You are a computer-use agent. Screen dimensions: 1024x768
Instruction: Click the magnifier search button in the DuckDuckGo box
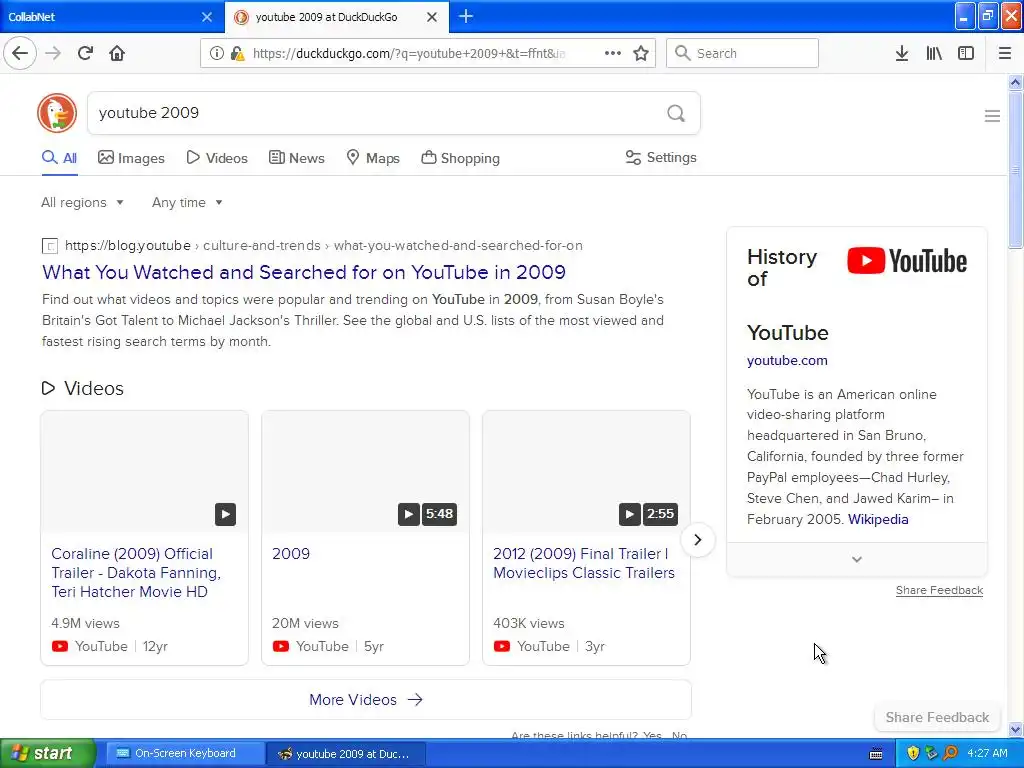click(x=676, y=114)
